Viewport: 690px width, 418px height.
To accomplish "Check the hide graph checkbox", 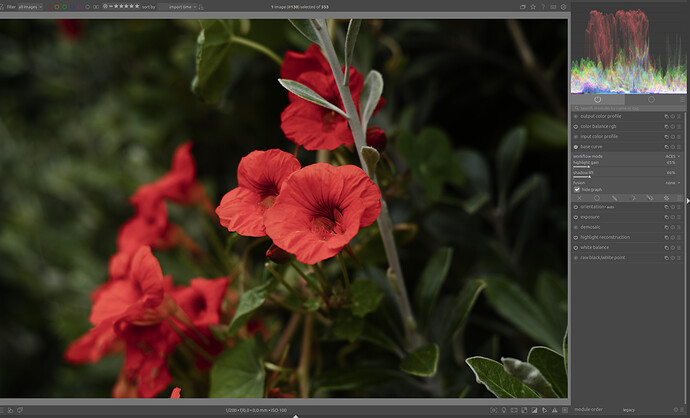I will 577,188.
